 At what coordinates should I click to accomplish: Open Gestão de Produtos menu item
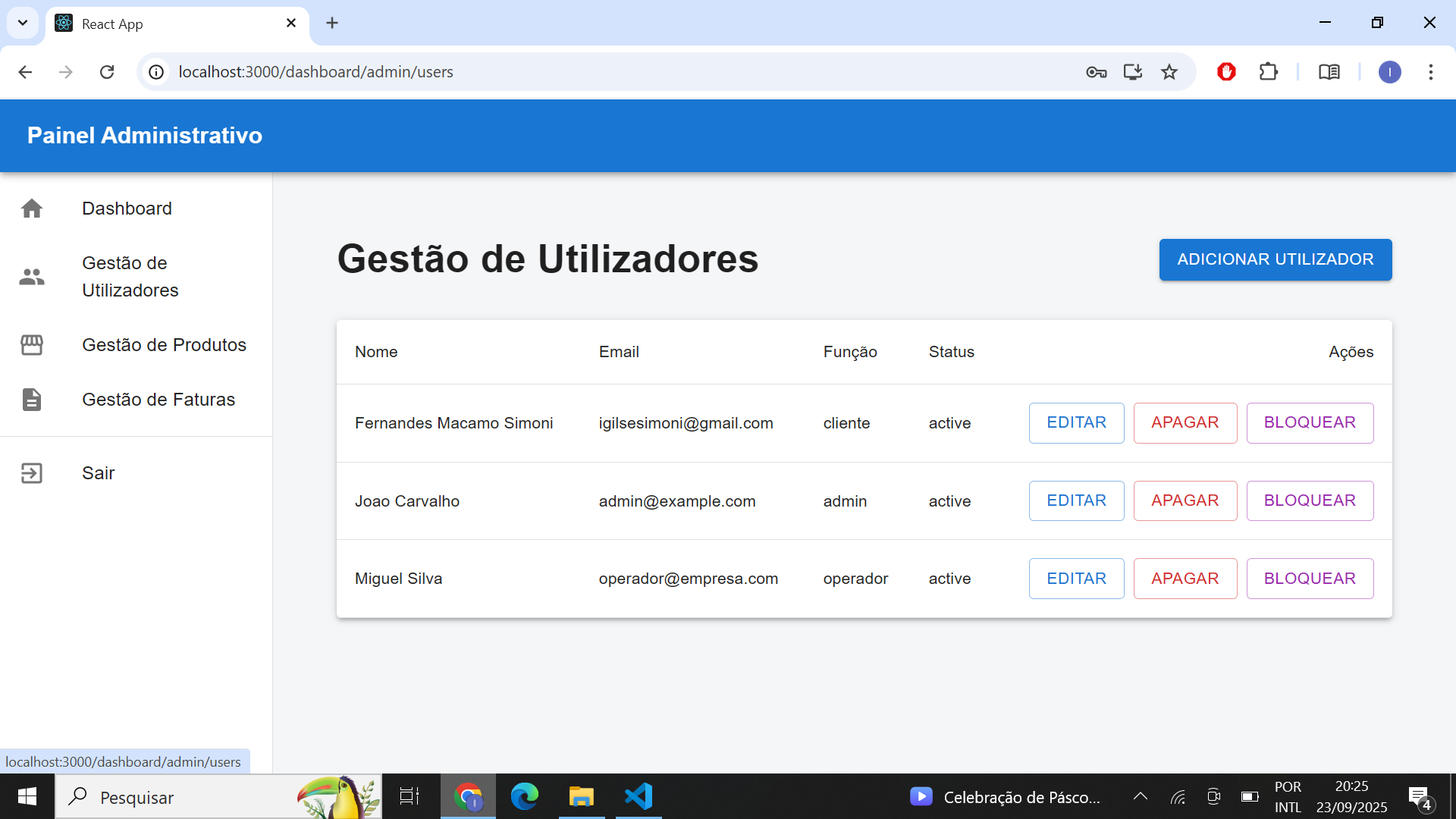[164, 345]
